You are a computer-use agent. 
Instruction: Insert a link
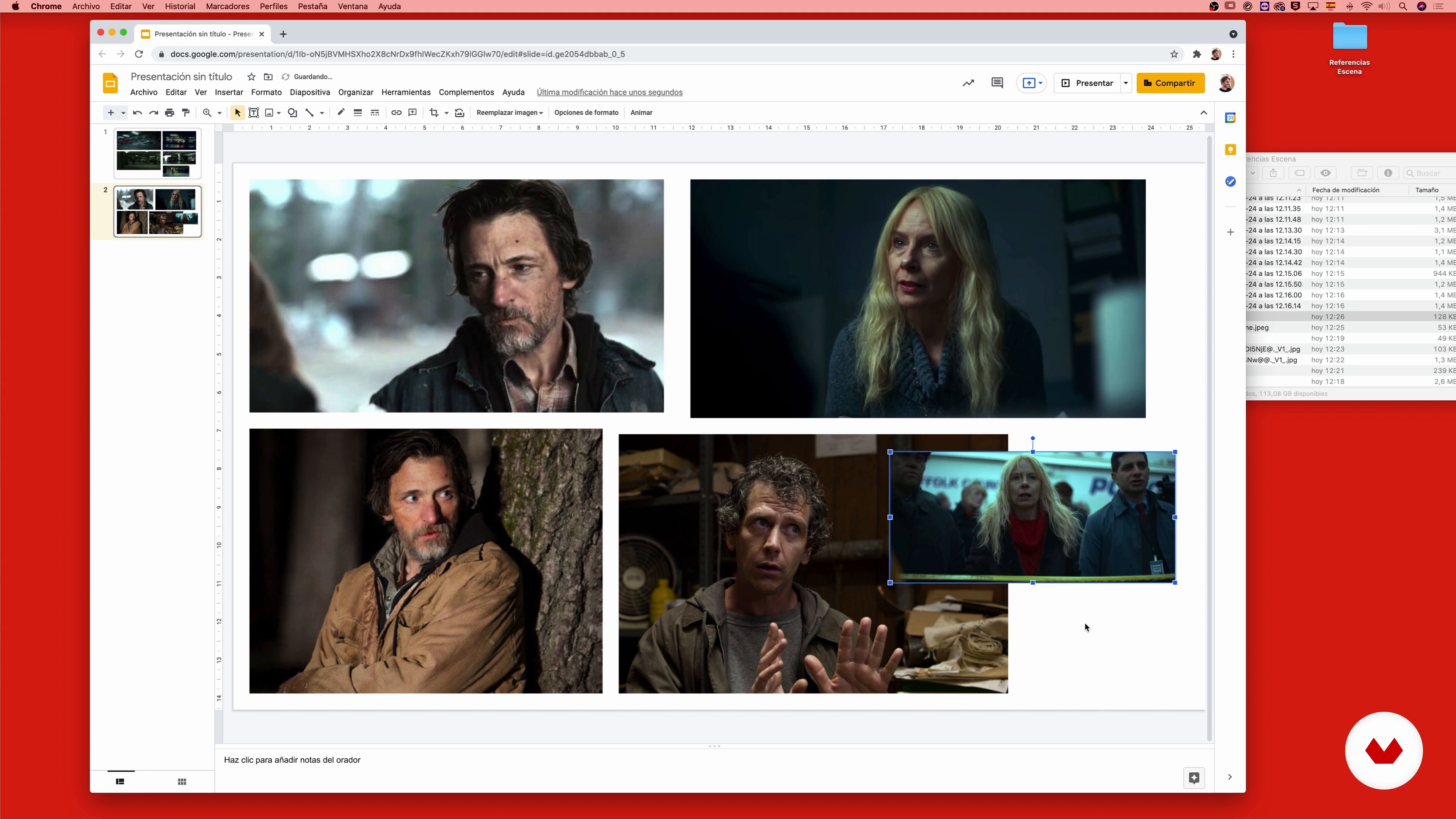click(x=396, y=113)
